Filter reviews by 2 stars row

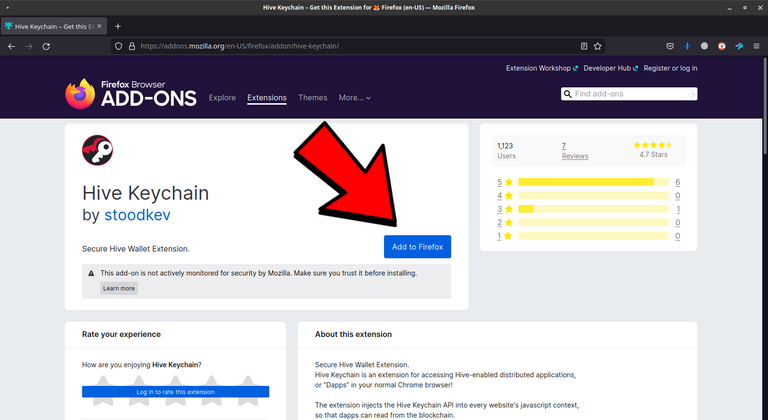589,222
